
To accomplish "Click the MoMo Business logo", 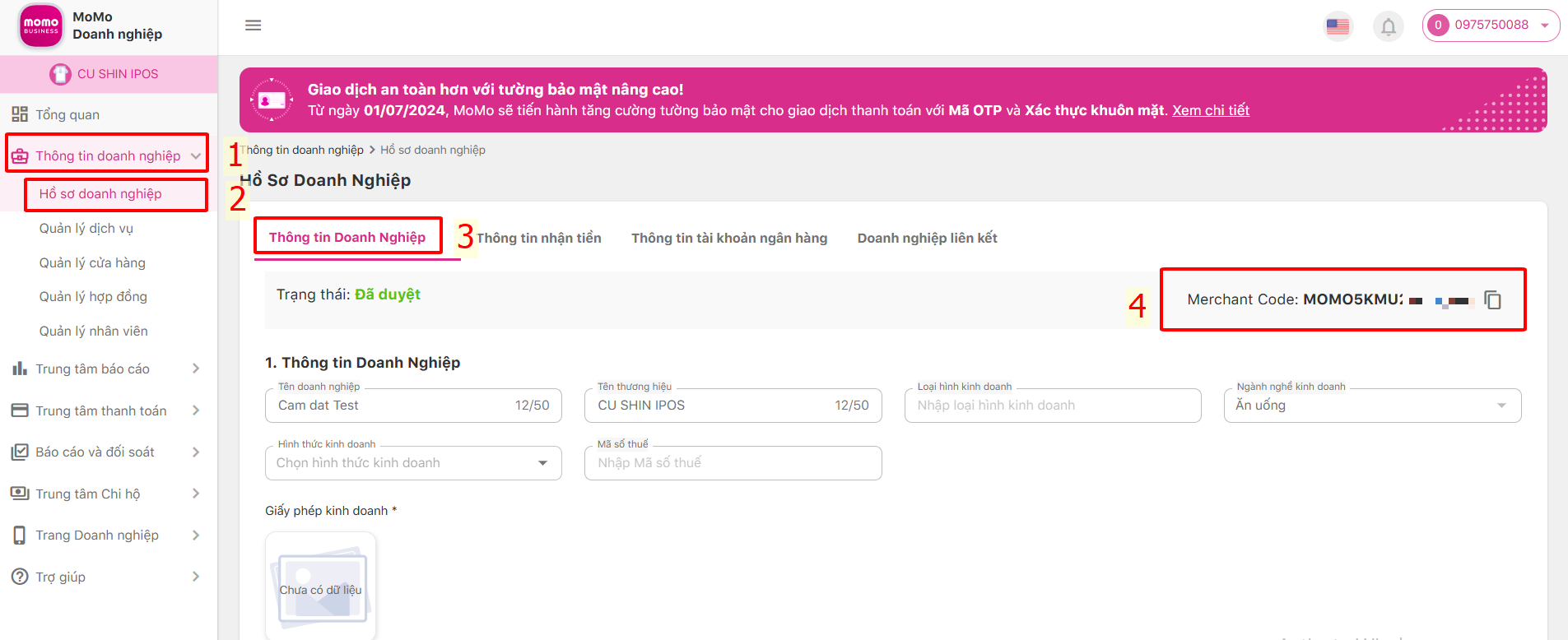I will point(41,26).
